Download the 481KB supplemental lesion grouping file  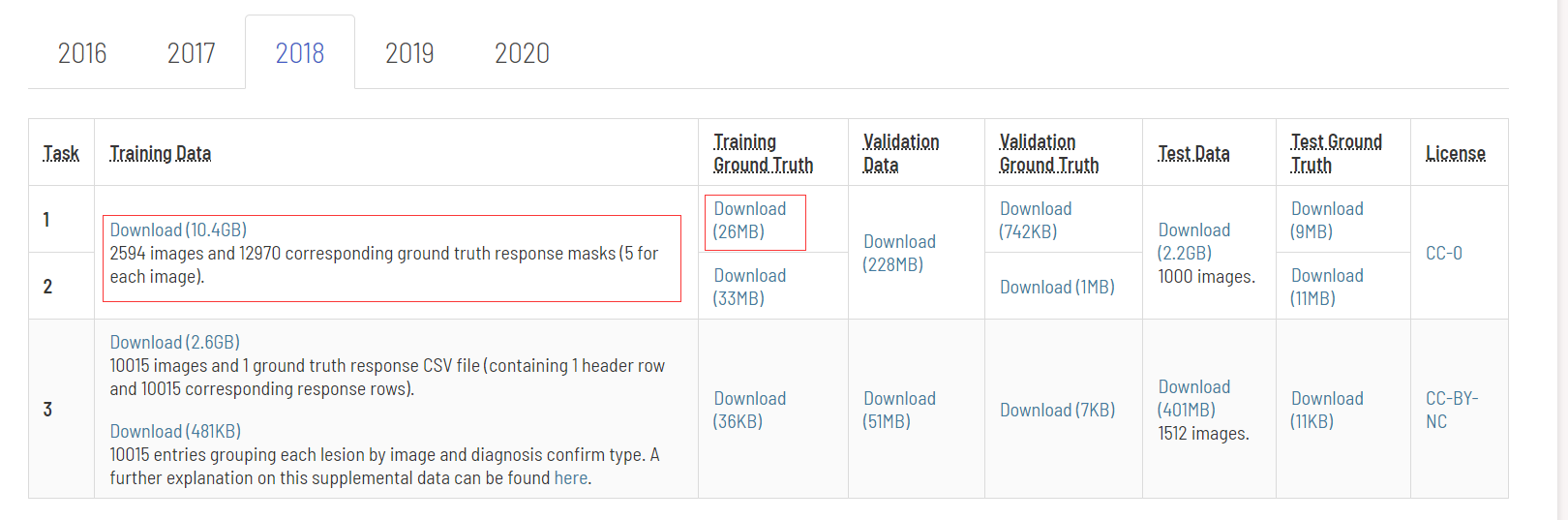(x=175, y=432)
